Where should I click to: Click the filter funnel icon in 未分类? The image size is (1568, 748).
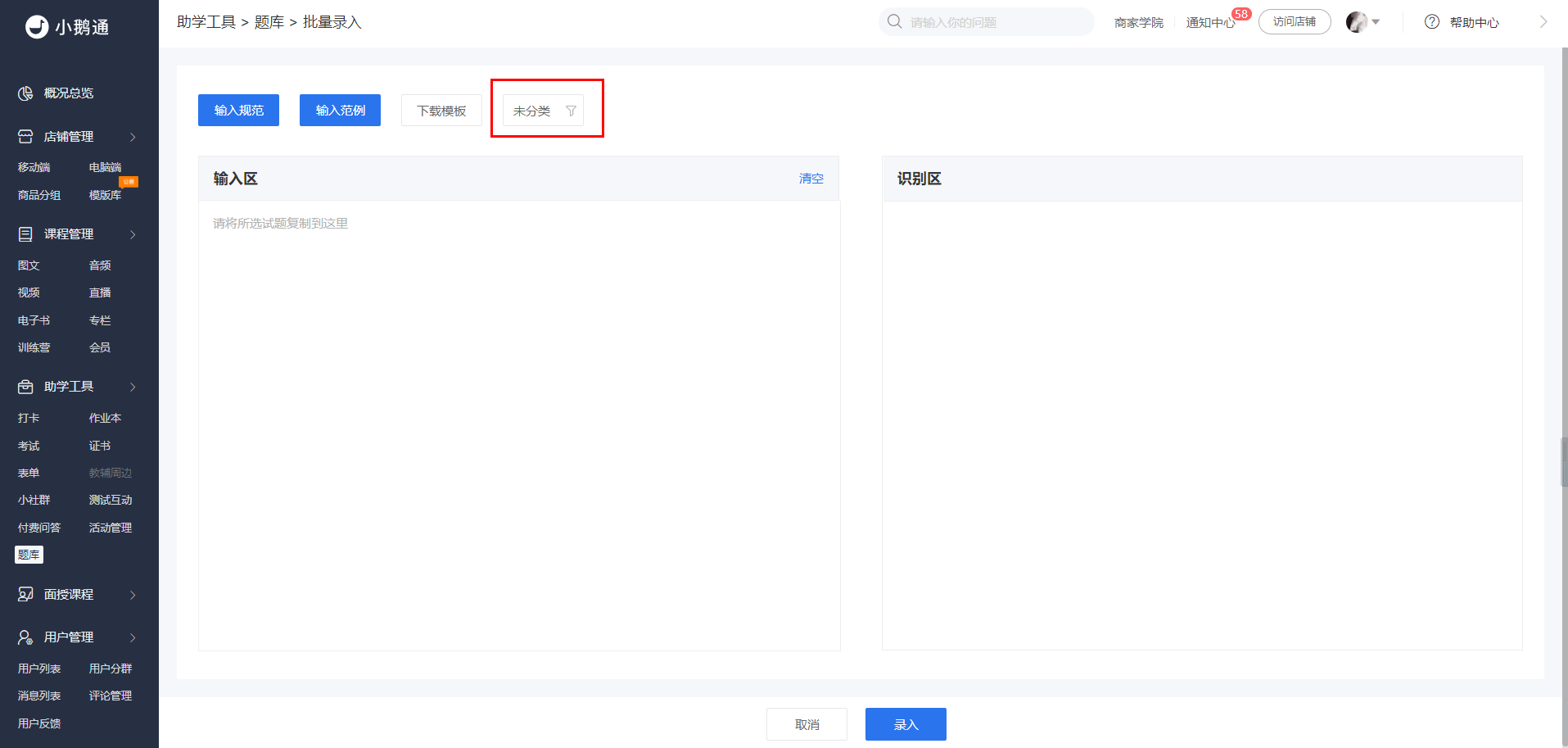[x=571, y=111]
